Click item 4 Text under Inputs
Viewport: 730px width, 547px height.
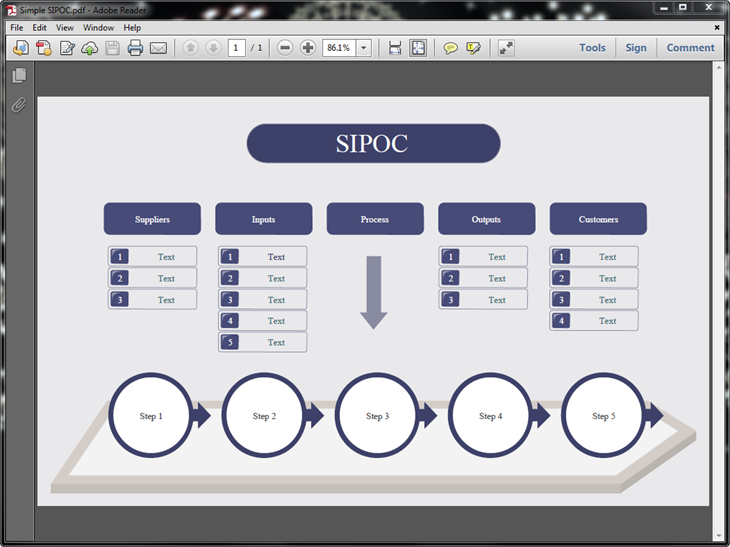tap(263, 321)
